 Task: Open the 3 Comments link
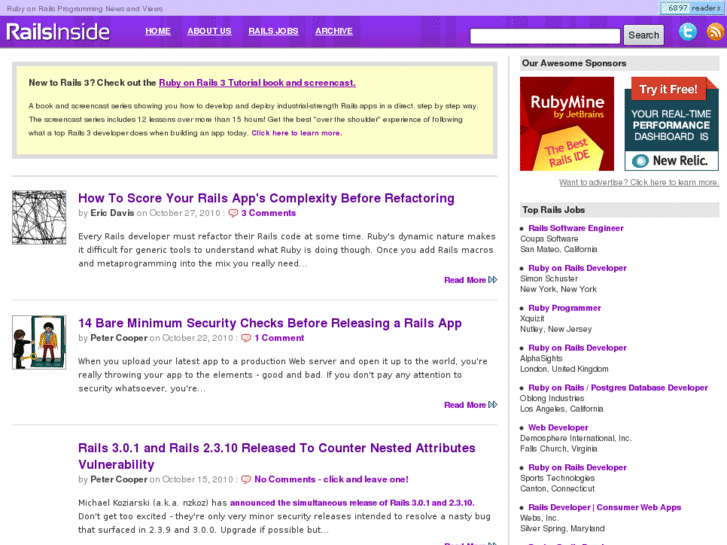(x=268, y=213)
